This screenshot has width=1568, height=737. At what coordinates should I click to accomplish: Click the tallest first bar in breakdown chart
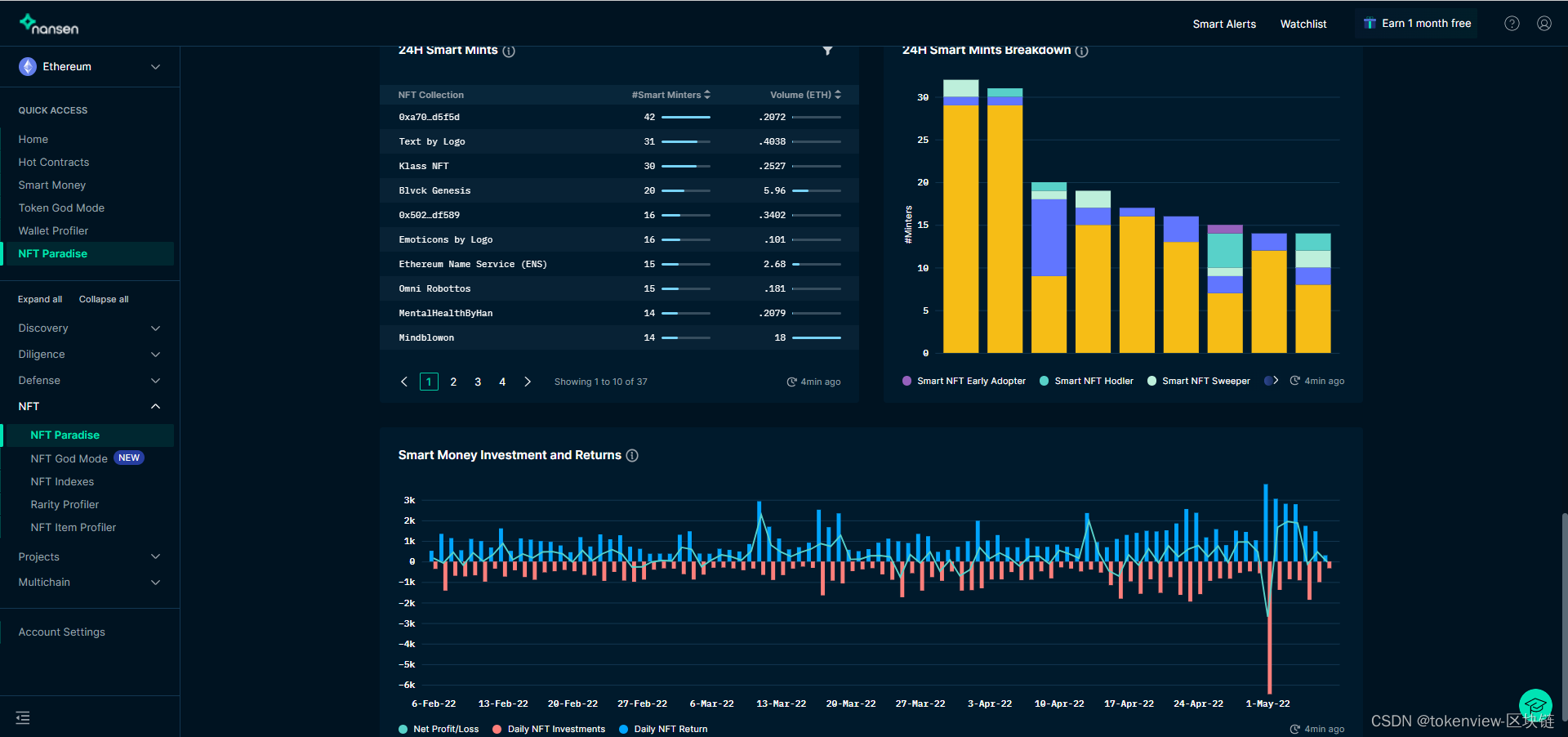click(960, 217)
